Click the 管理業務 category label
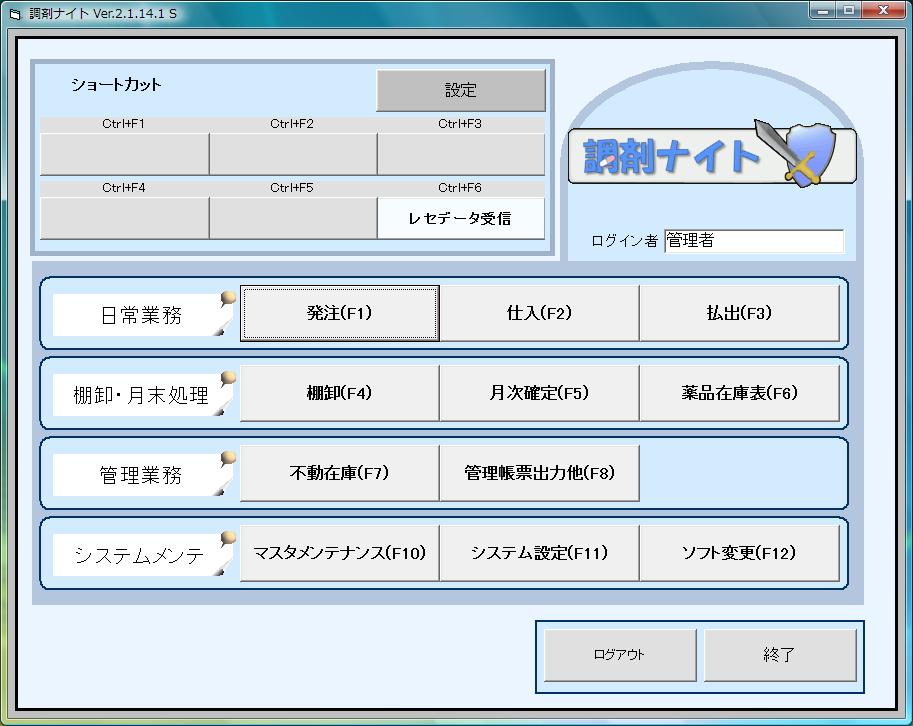Viewport: 913px width, 726px height. [141, 475]
